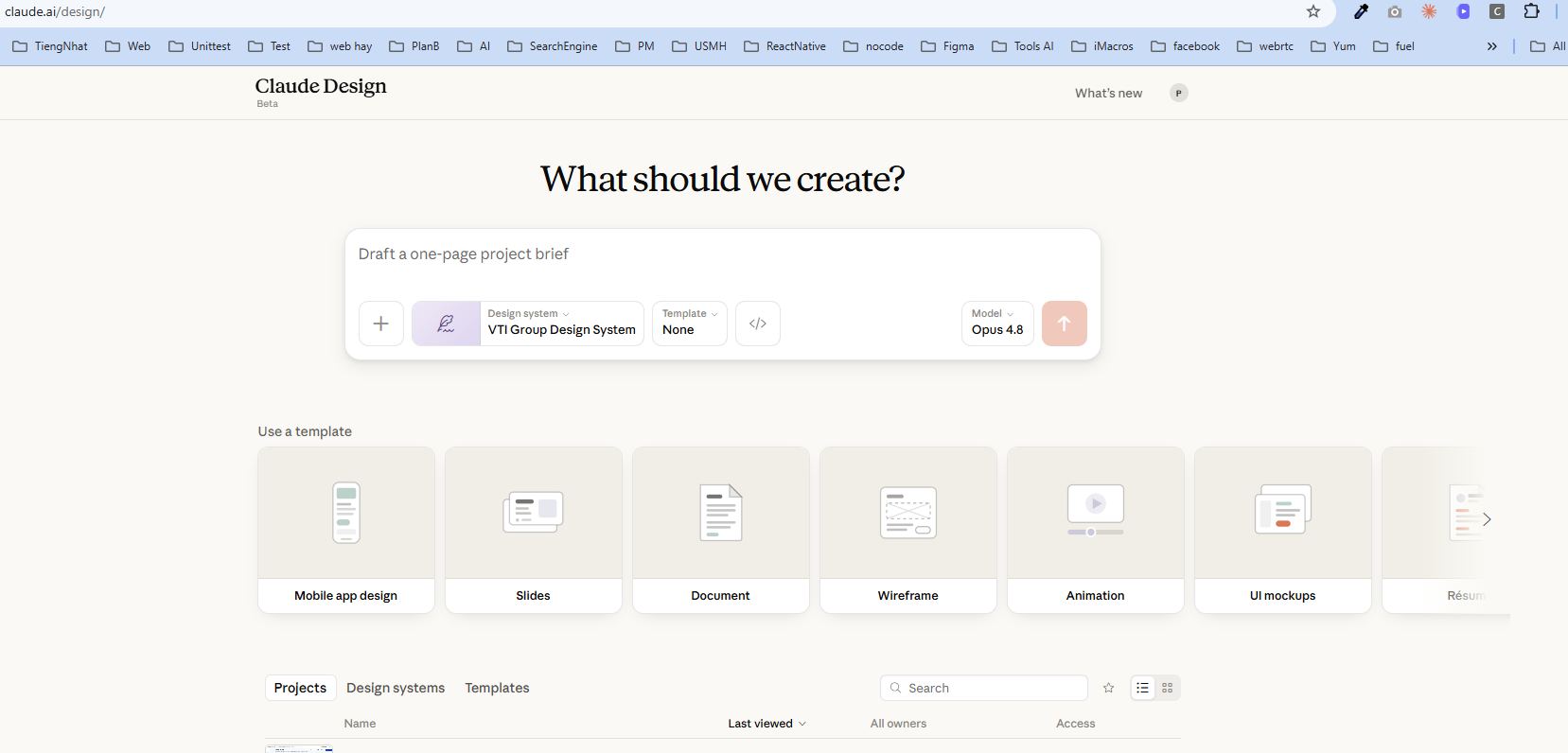Open the Unittest bookmark folder
Viewport: 1568px width, 753px height.
(200, 46)
